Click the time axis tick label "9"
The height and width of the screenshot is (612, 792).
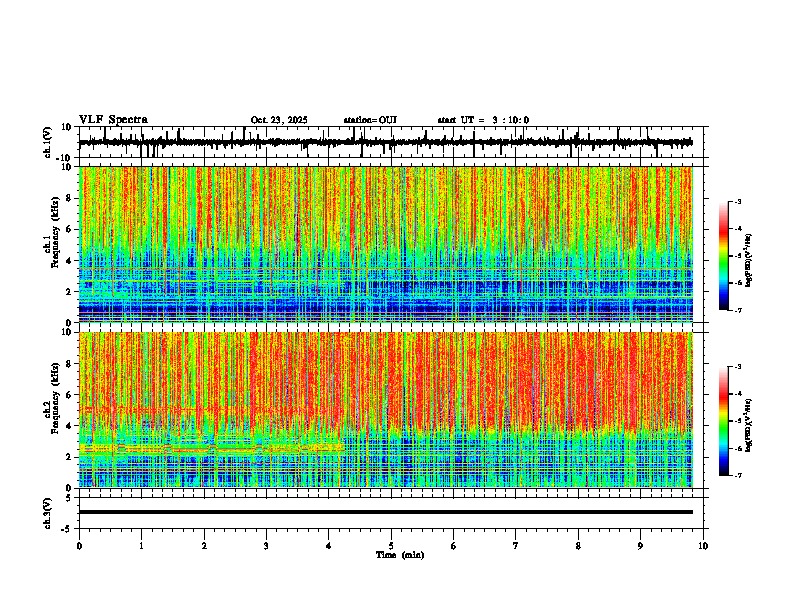[640, 546]
